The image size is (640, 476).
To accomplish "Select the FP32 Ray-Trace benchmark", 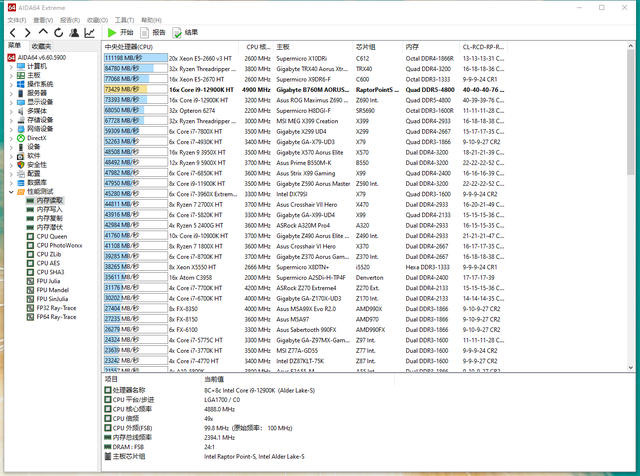I will tap(56, 308).
